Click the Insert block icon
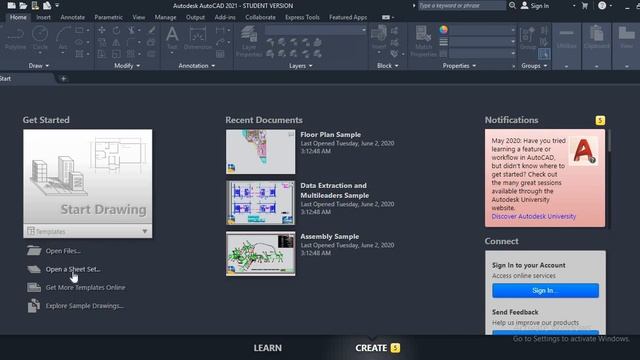The image size is (640, 360). [379, 38]
